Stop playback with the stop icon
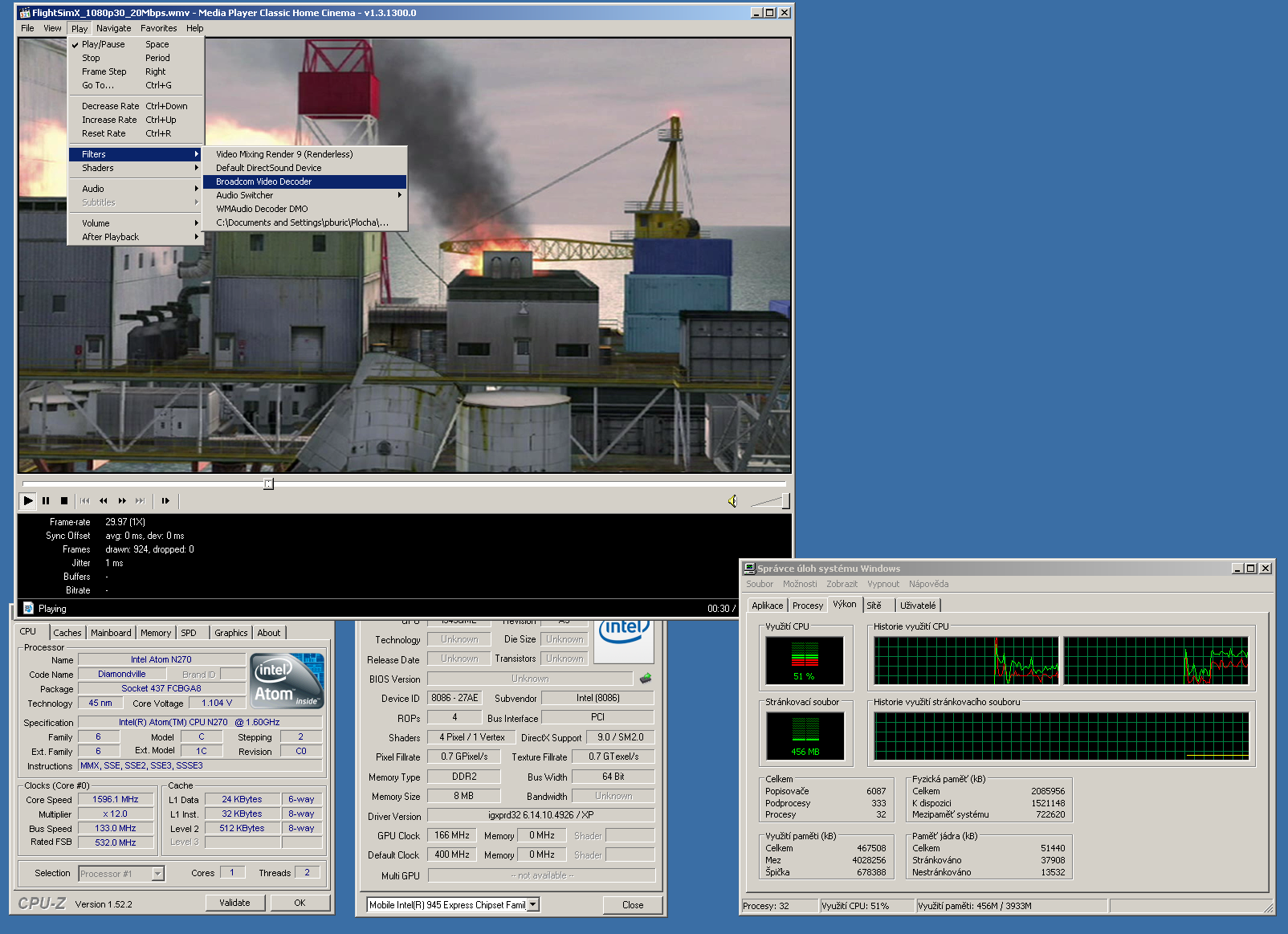Viewport: 1288px width, 934px height. (64, 500)
